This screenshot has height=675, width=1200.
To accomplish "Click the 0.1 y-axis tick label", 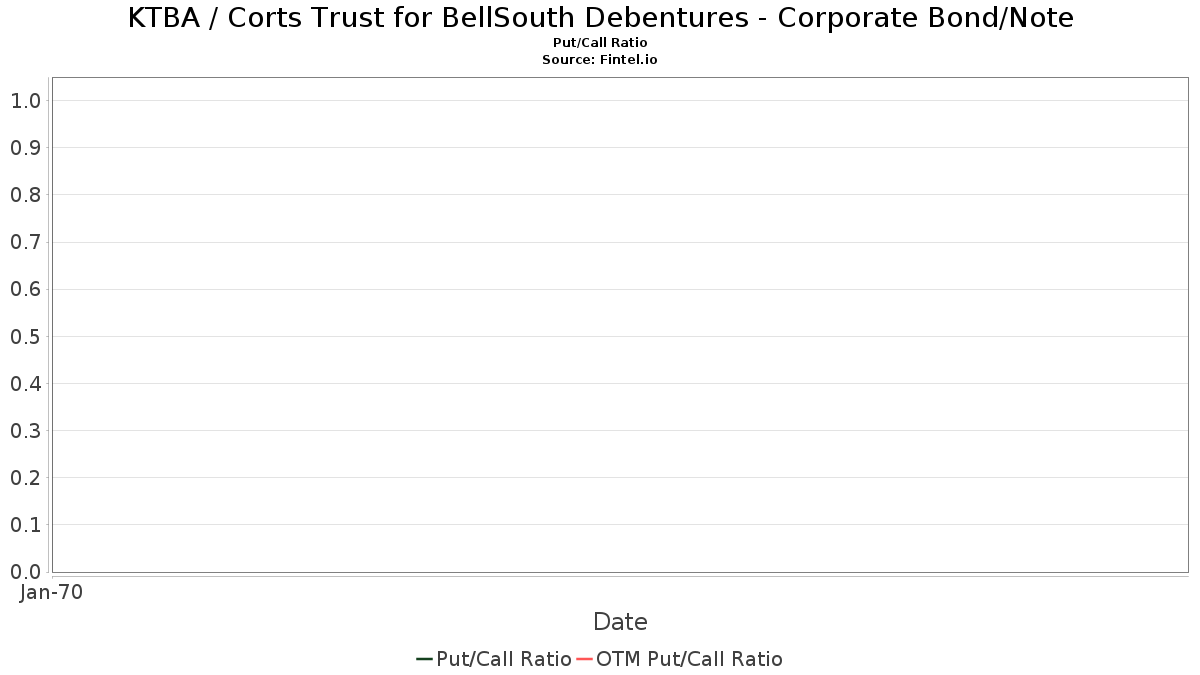I will point(25,524).
